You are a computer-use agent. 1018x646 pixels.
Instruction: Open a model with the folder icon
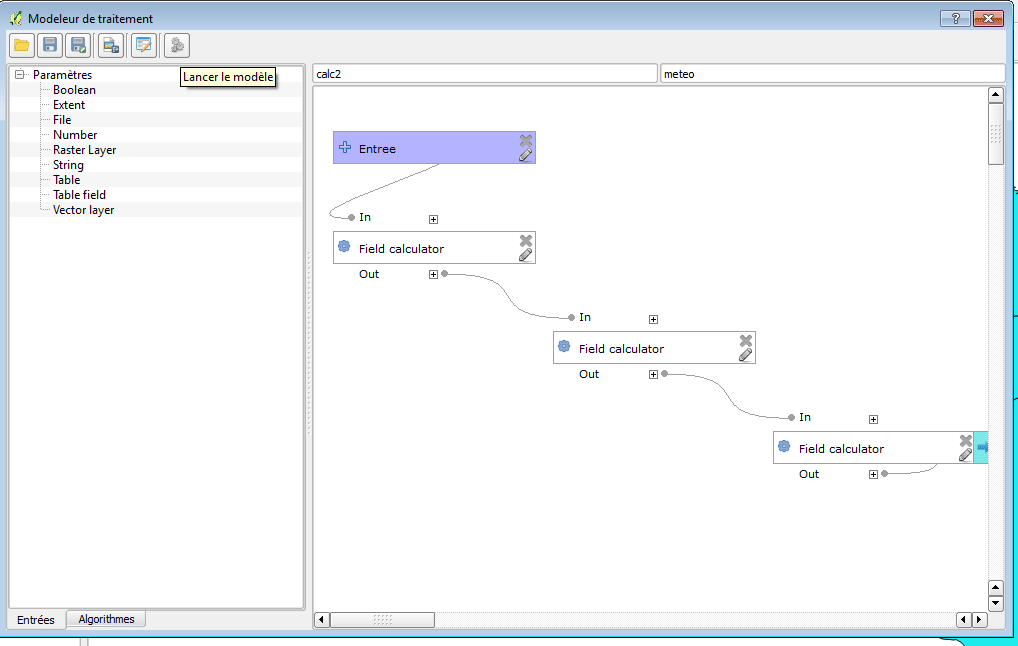21,45
